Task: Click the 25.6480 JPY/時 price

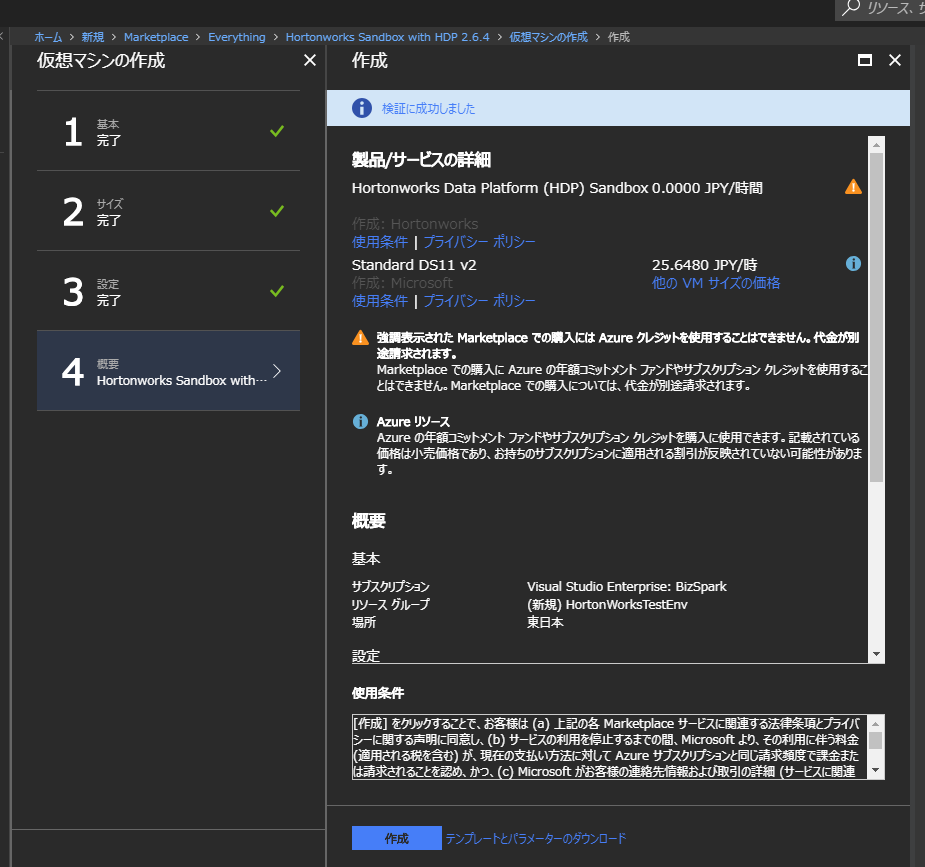Action: 704,265
